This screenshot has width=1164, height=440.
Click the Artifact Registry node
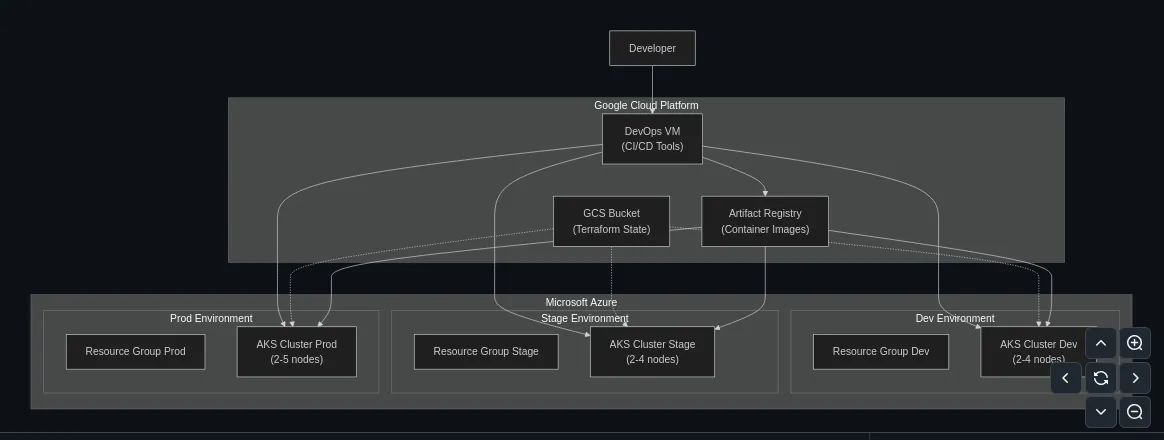pyautogui.click(x=765, y=221)
